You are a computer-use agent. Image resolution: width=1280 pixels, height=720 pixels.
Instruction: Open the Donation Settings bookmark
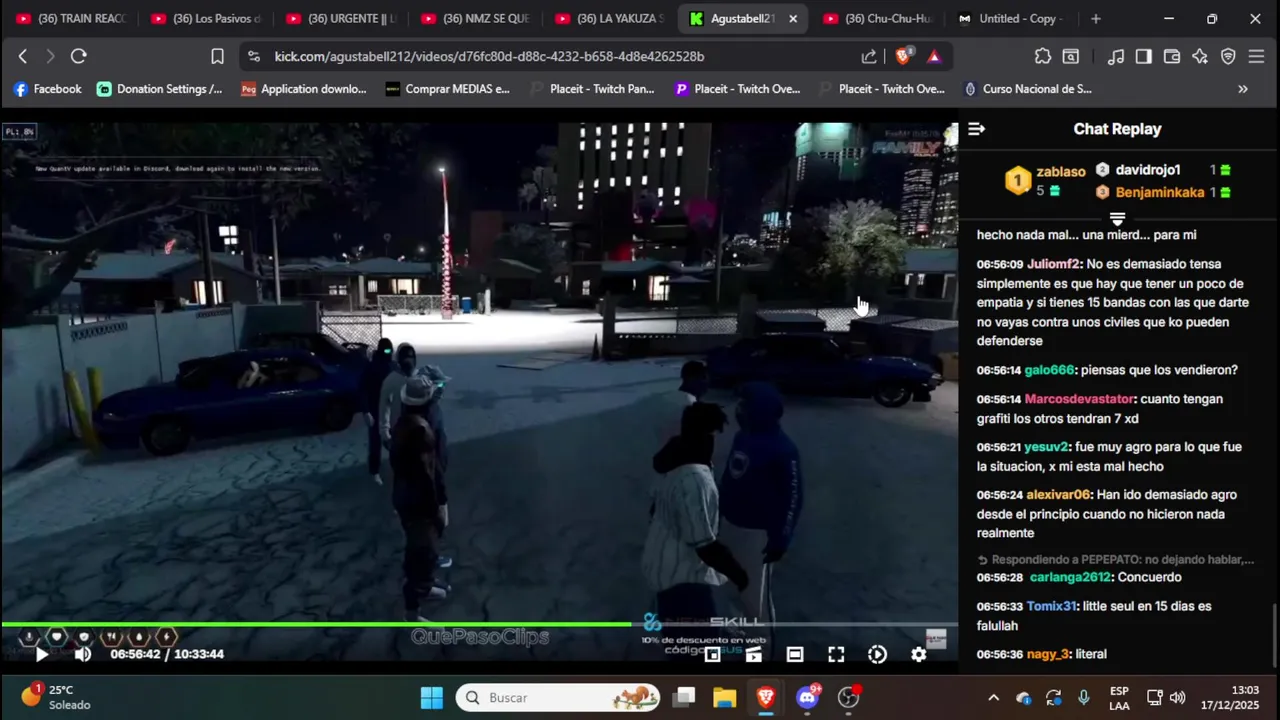pyautogui.click(x=160, y=89)
